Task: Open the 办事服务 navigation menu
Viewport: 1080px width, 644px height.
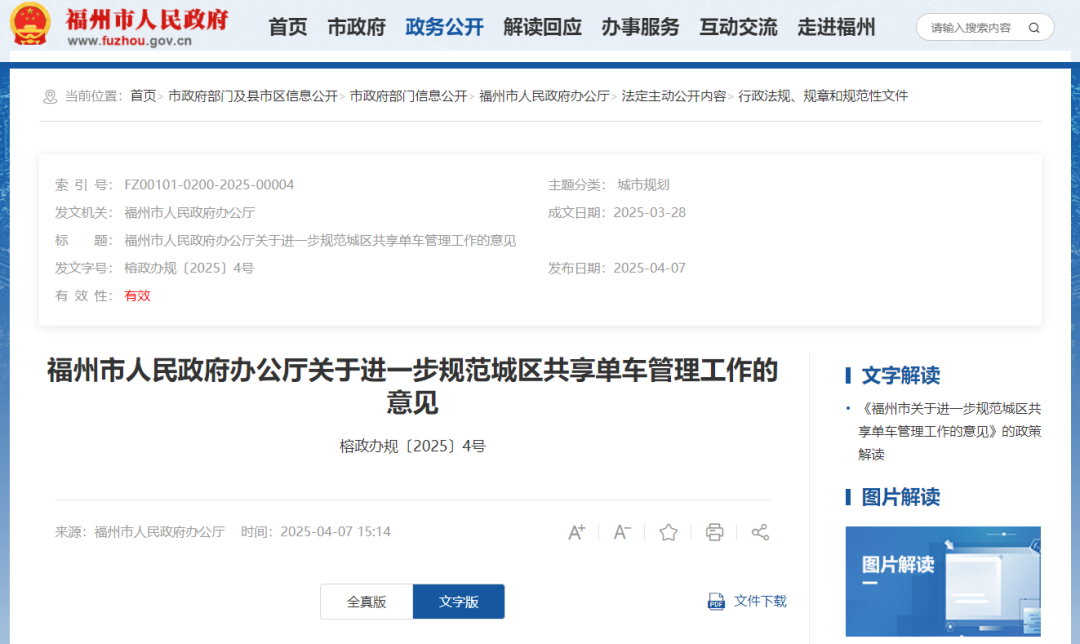Action: 640,28
